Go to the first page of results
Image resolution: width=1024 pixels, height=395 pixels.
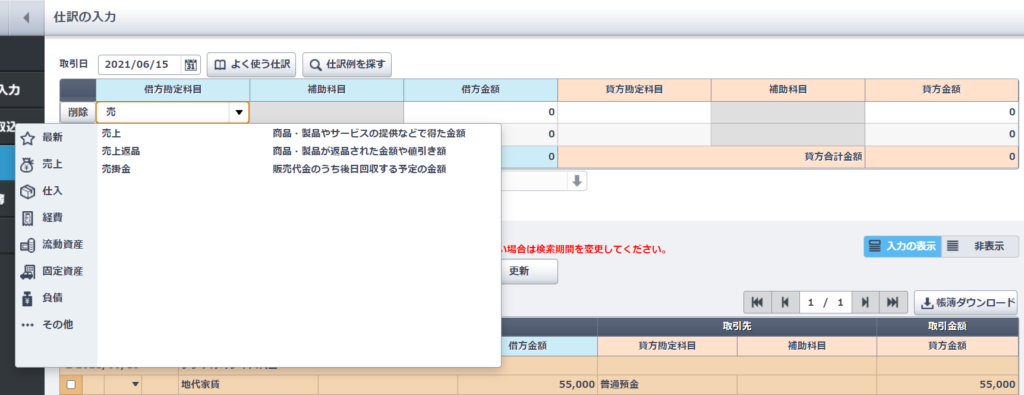point(758,302)
